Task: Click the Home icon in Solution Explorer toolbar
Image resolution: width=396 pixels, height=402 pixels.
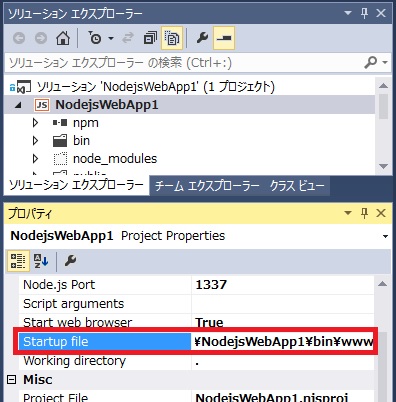Action: click(x=63, y=38)
